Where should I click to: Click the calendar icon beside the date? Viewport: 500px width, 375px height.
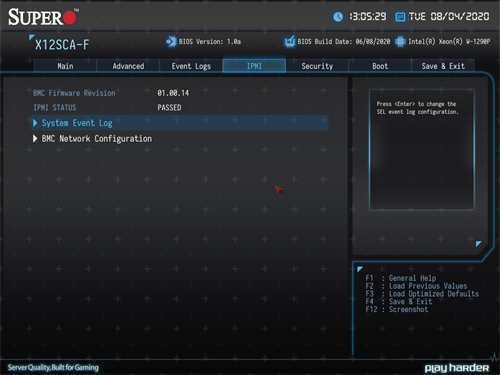click(x=400, y=17)
